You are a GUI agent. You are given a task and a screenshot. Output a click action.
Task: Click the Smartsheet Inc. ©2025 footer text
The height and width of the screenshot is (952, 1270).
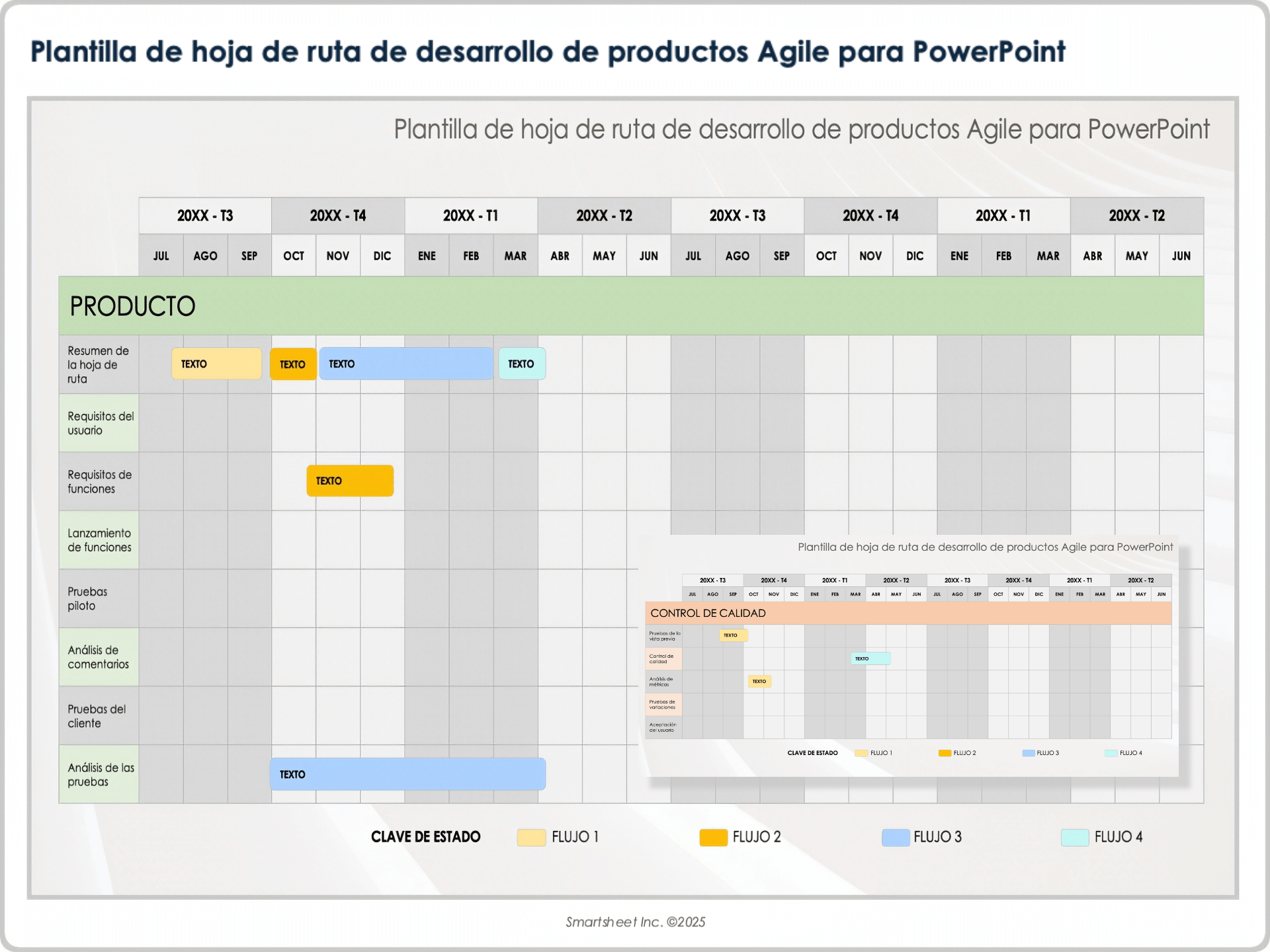[x=635, y=922]
